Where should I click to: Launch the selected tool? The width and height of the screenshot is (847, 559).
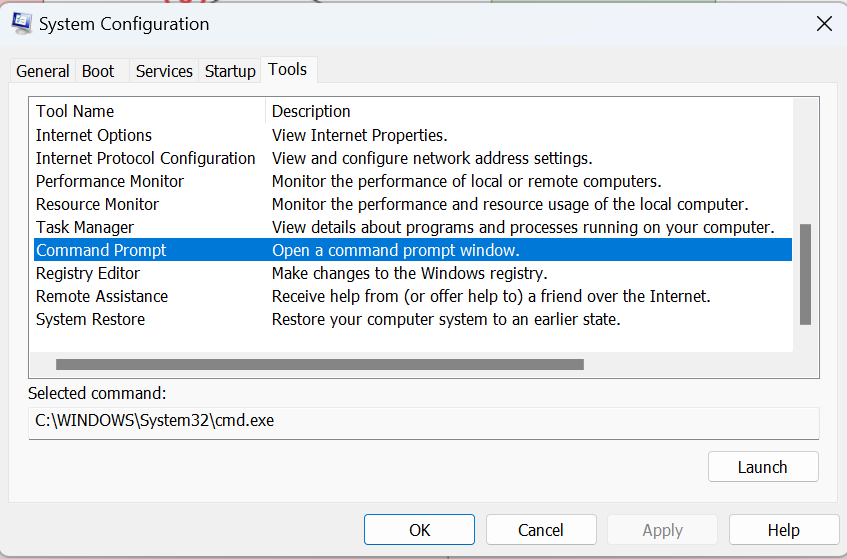coord(762,467)
